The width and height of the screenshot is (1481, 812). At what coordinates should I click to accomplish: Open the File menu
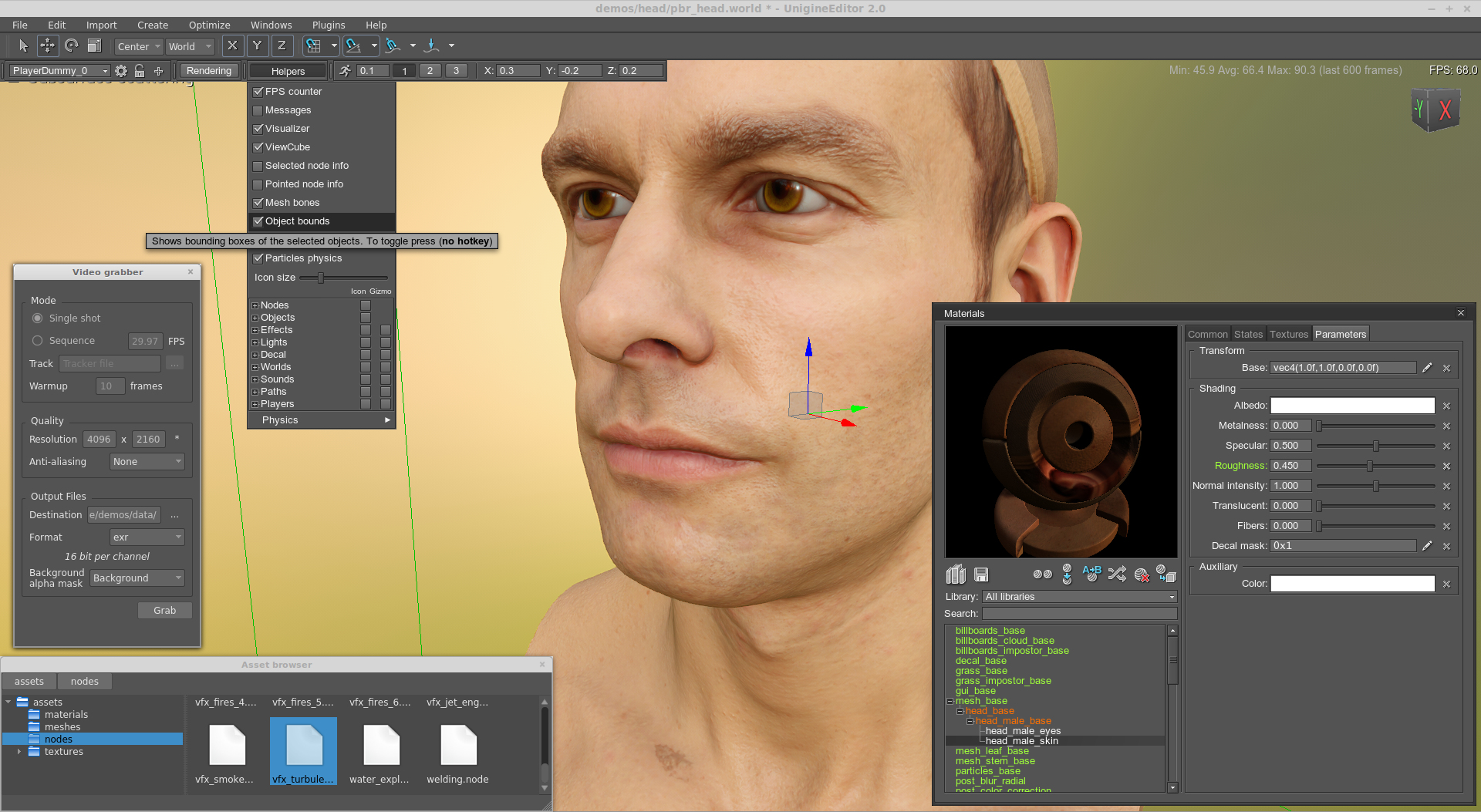(20, 25)
